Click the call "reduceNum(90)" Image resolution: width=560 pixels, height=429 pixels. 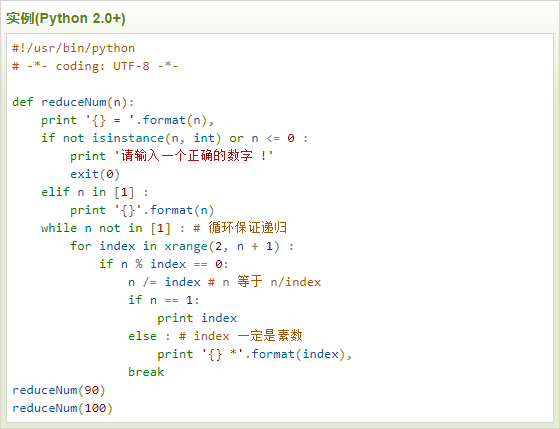(x=59, y=390)
